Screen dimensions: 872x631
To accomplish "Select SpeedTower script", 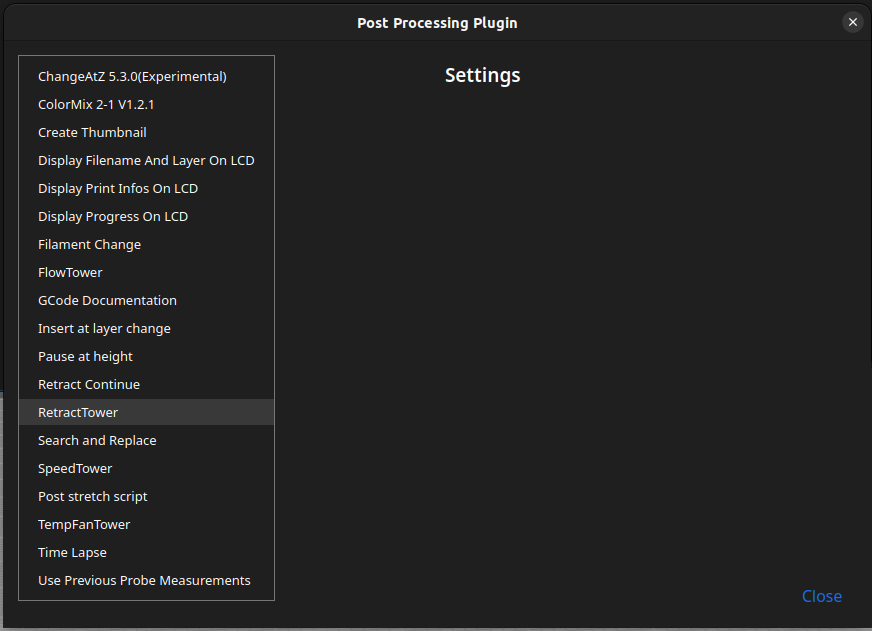I will (75, 468).
